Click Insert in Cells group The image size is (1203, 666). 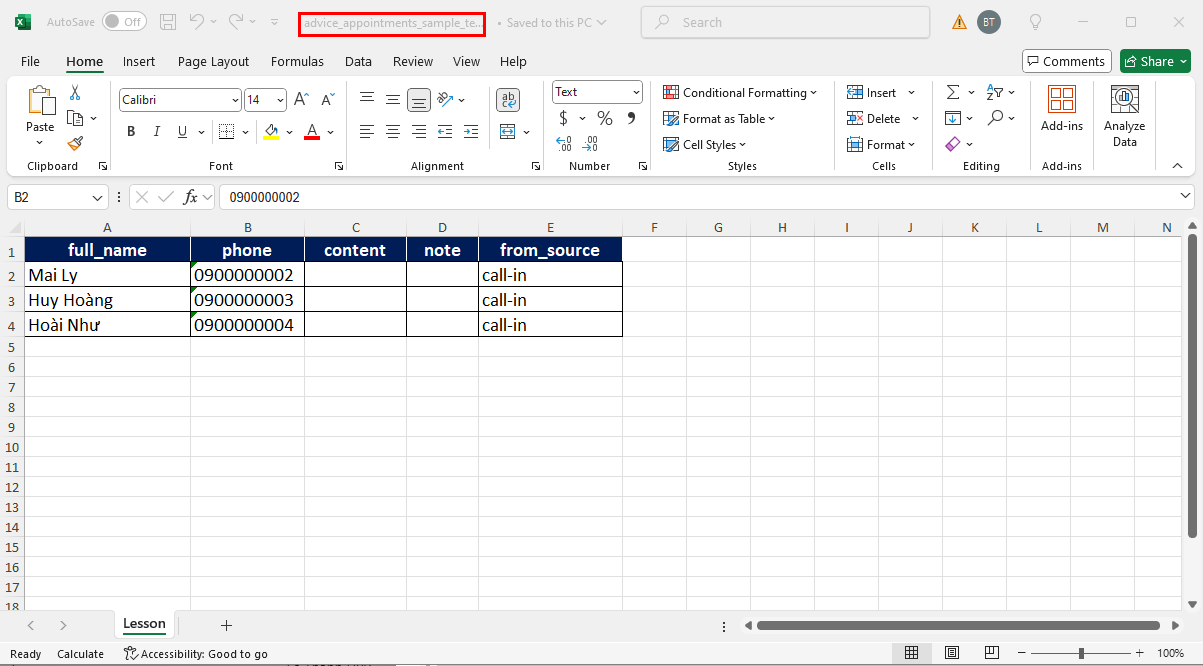click(882, 92)
